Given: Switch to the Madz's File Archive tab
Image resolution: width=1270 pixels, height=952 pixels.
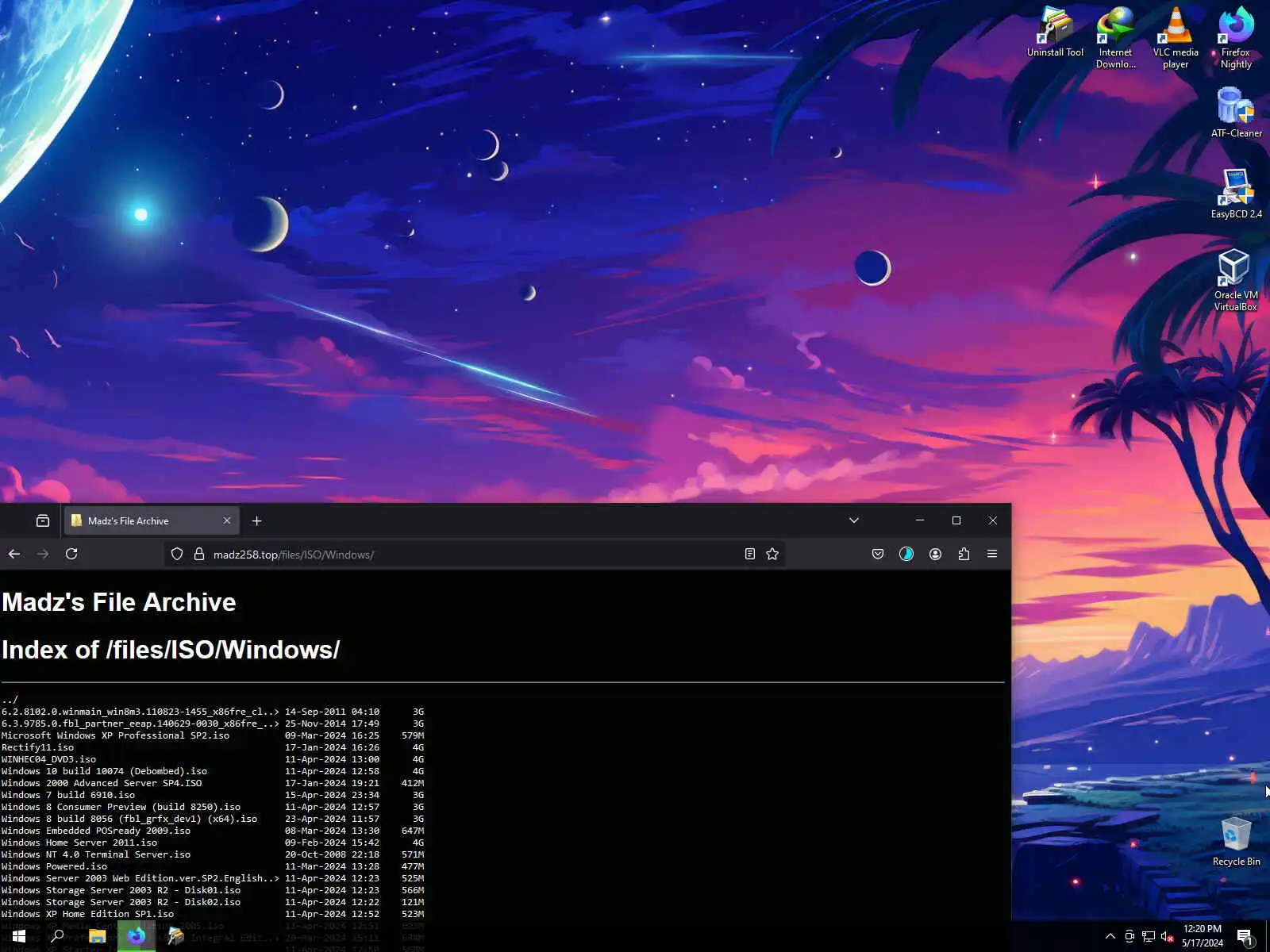Looking at the screenshot, I should click(x=152, y=520).
